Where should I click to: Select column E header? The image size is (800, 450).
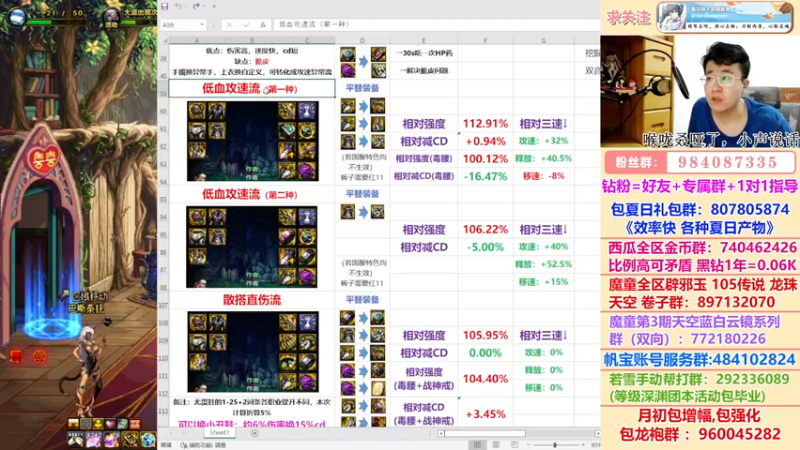click(423, 40)
